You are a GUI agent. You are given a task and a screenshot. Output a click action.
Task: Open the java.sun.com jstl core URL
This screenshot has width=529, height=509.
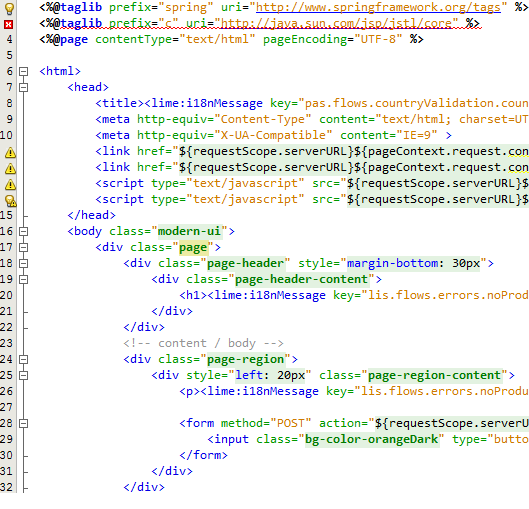[336, 23]
